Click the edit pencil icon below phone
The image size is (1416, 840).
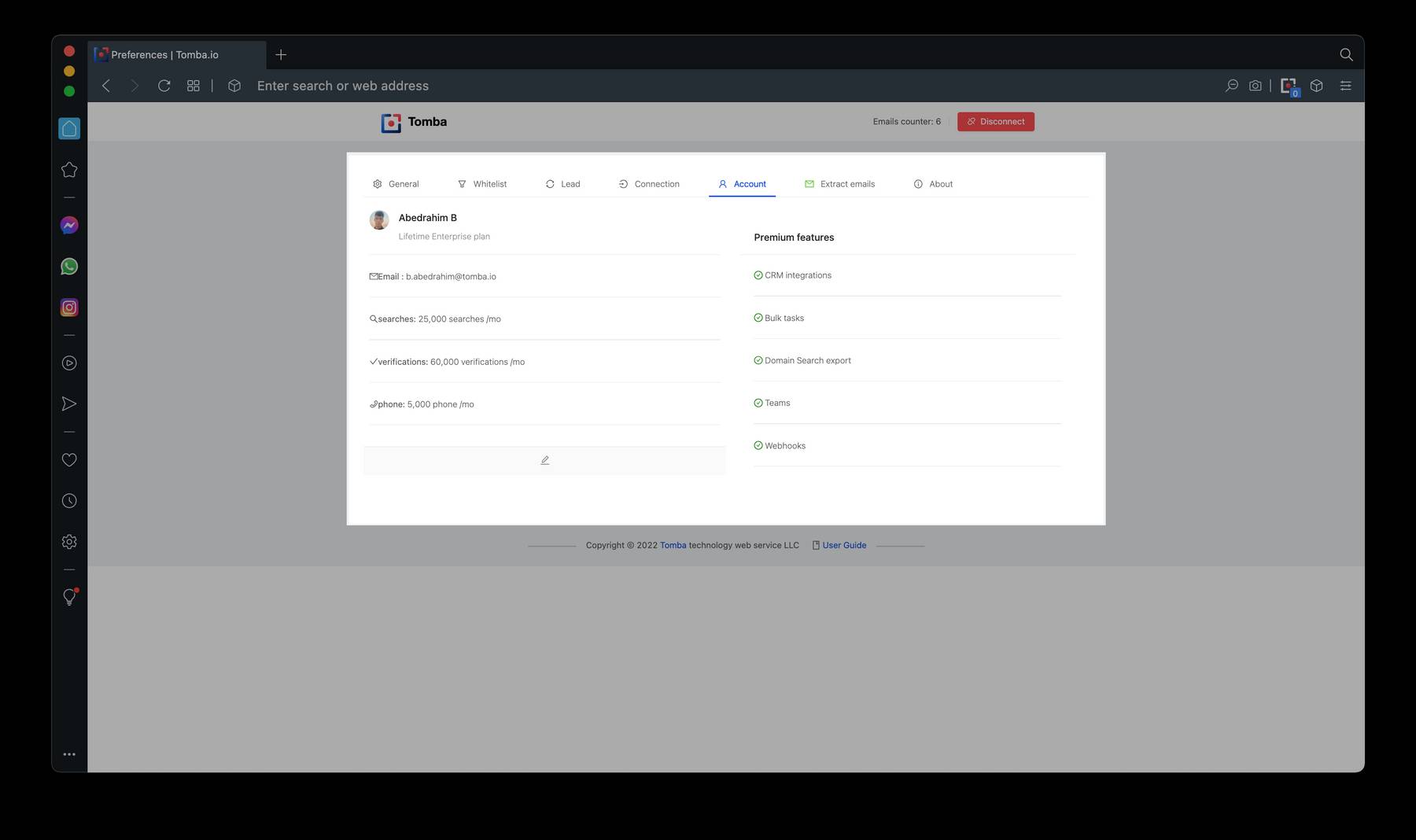544,460
